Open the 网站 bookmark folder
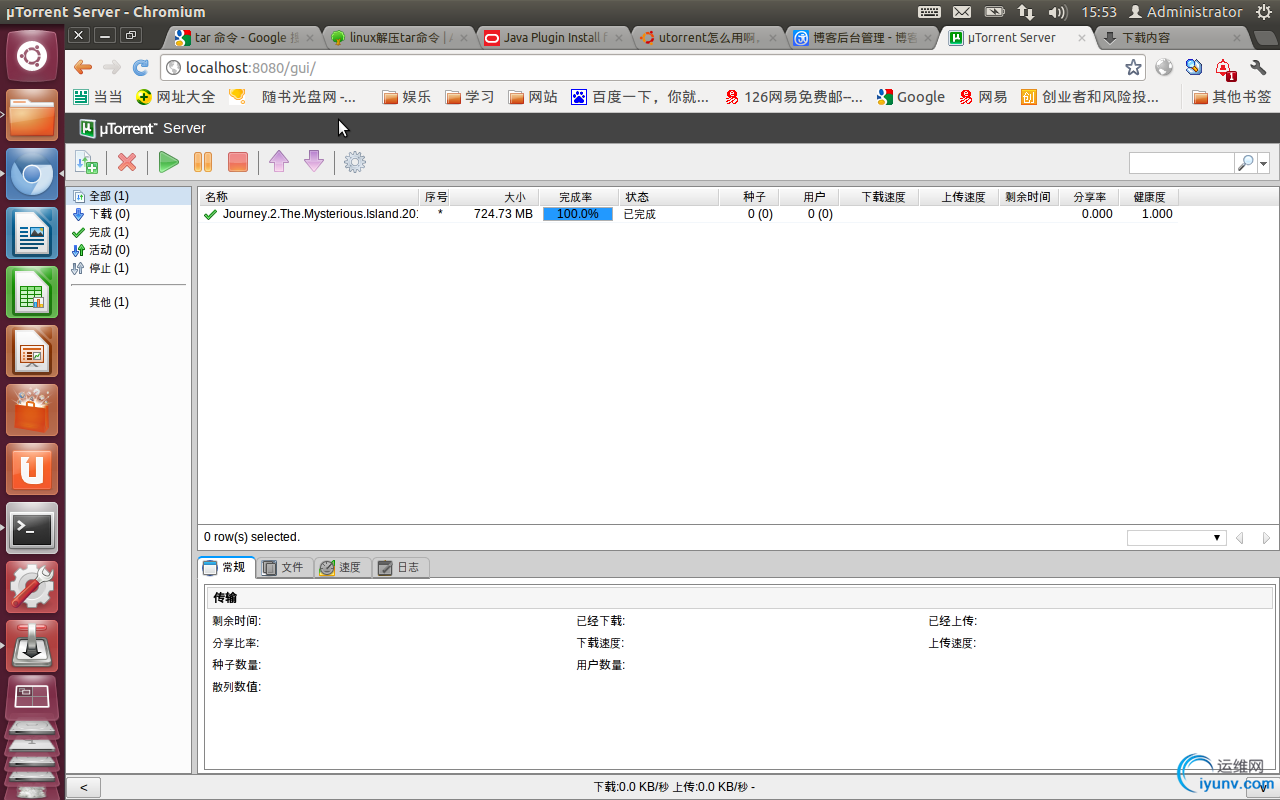1280x800 pixels. (x=533, y=97)
